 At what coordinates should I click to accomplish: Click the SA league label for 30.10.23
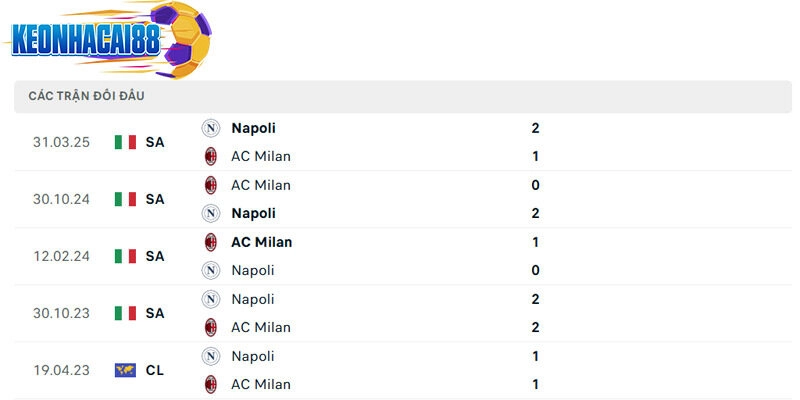pyautogui.click(x=155, y=313)
